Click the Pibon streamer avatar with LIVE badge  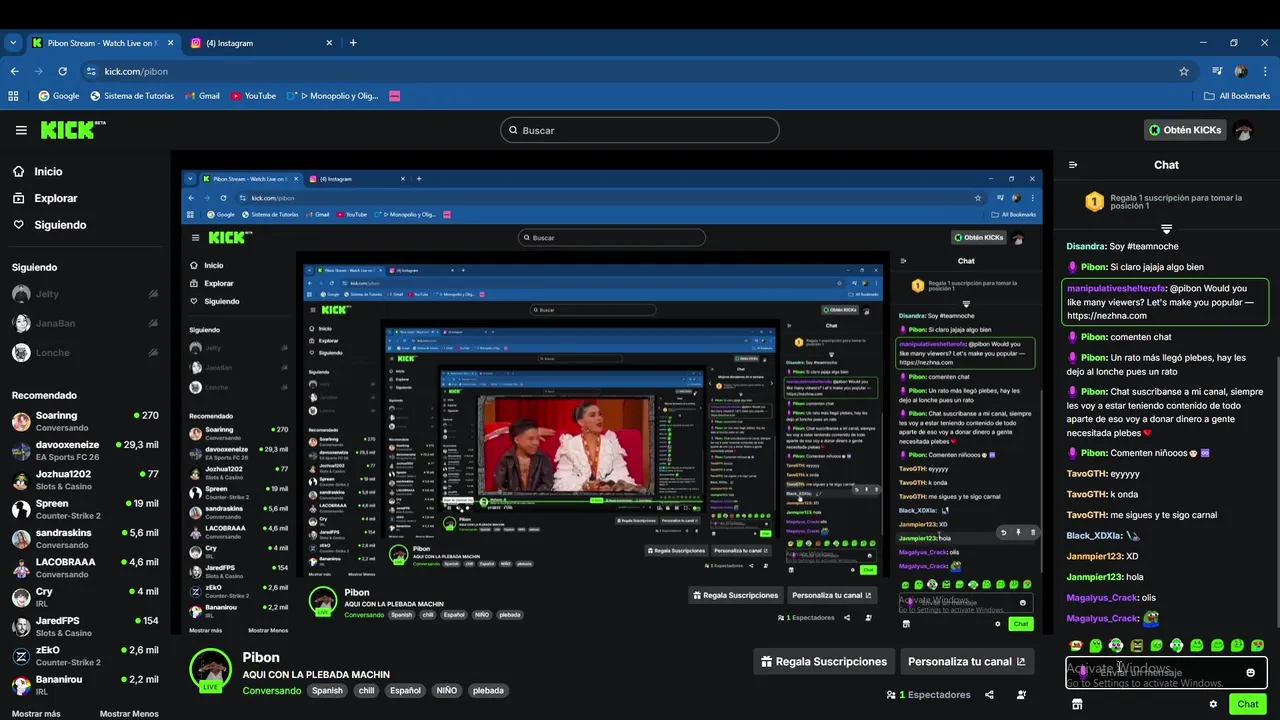point(211,670)
